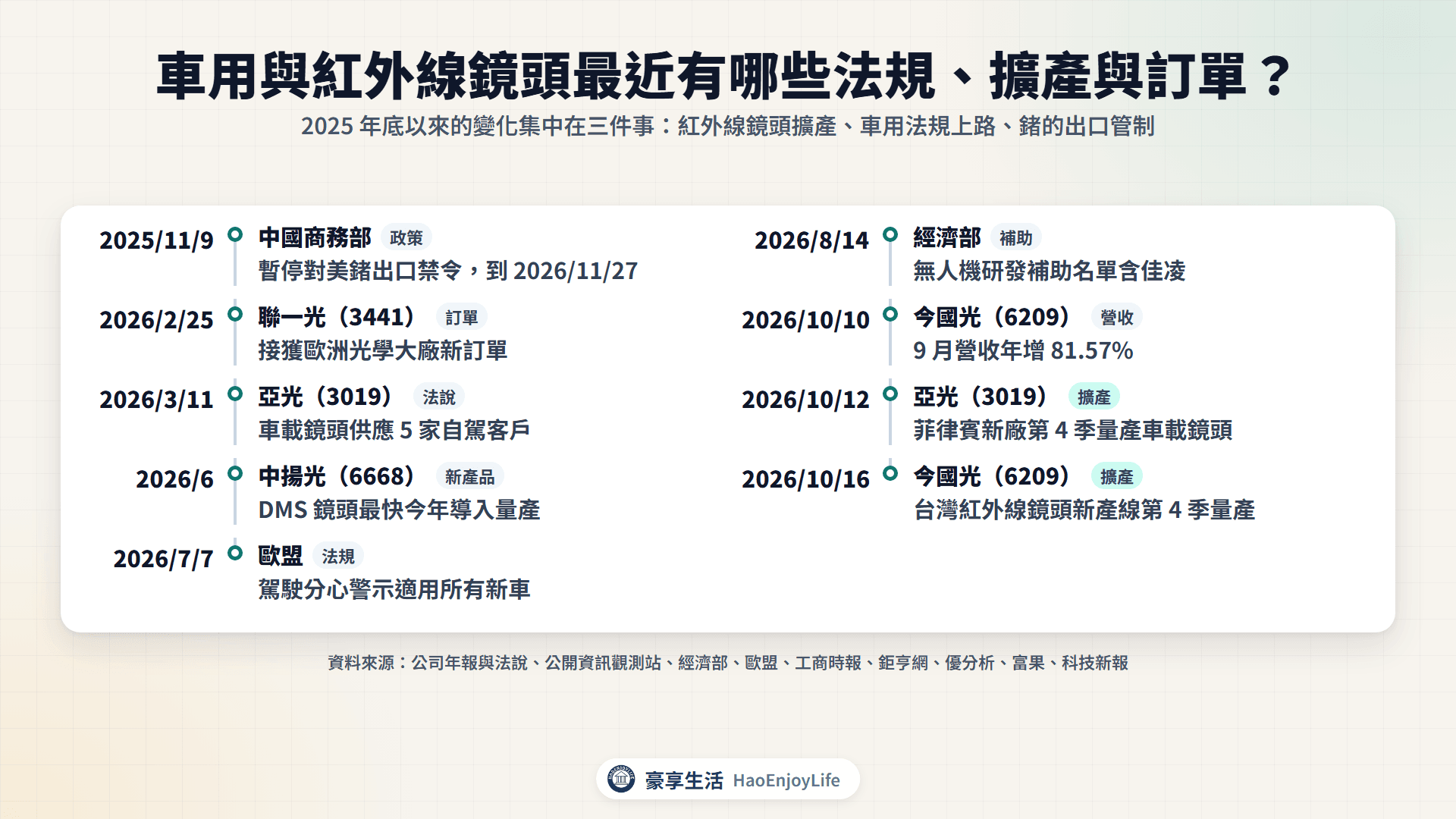Screen dimensions: 1456x819
Task: Click the green 擴產 tag beside 亞光（3019）
Action: [x=1094, y=397]
